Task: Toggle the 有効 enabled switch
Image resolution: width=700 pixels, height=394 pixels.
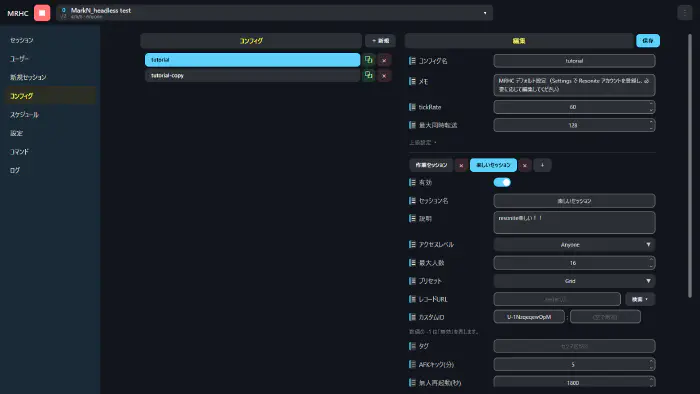Action: coord(502,182)
